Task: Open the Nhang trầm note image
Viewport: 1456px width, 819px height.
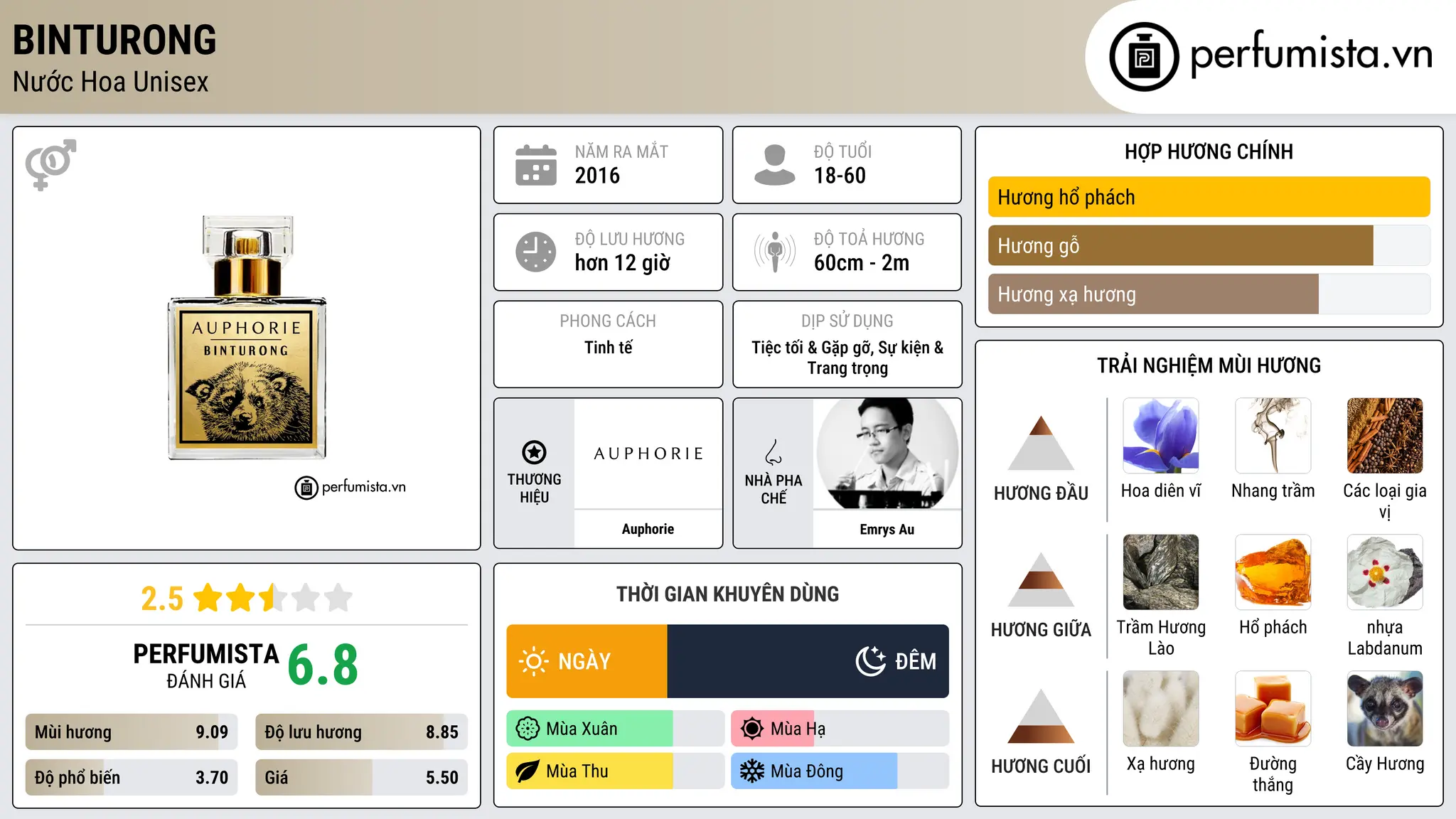Action: (x=1273, y=436)
